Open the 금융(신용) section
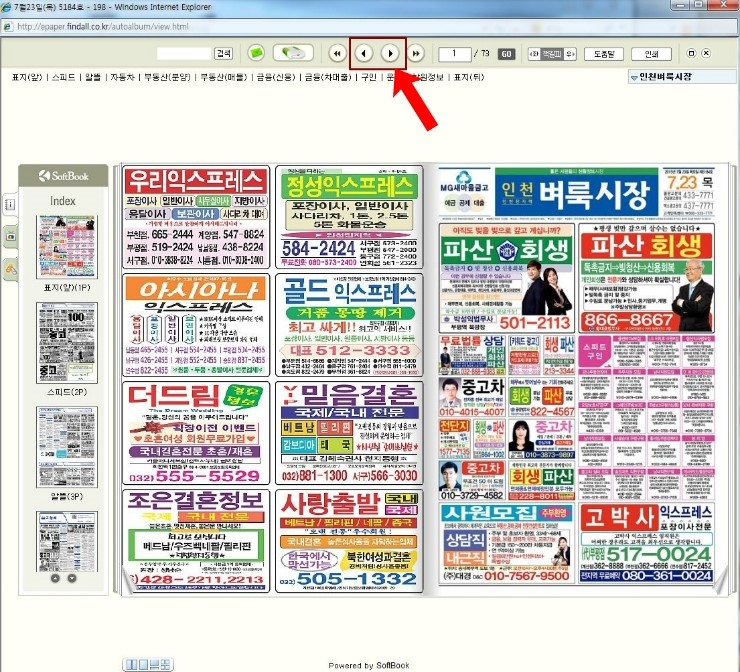The width and height of the screenshot is (740, 672). [276, 77]
